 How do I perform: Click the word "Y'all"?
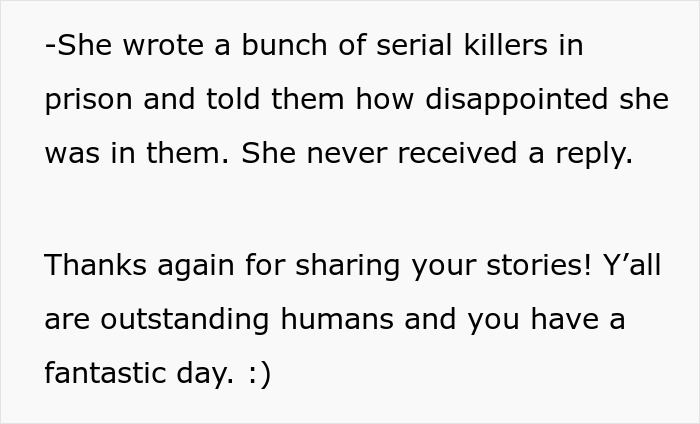[632, 265]
